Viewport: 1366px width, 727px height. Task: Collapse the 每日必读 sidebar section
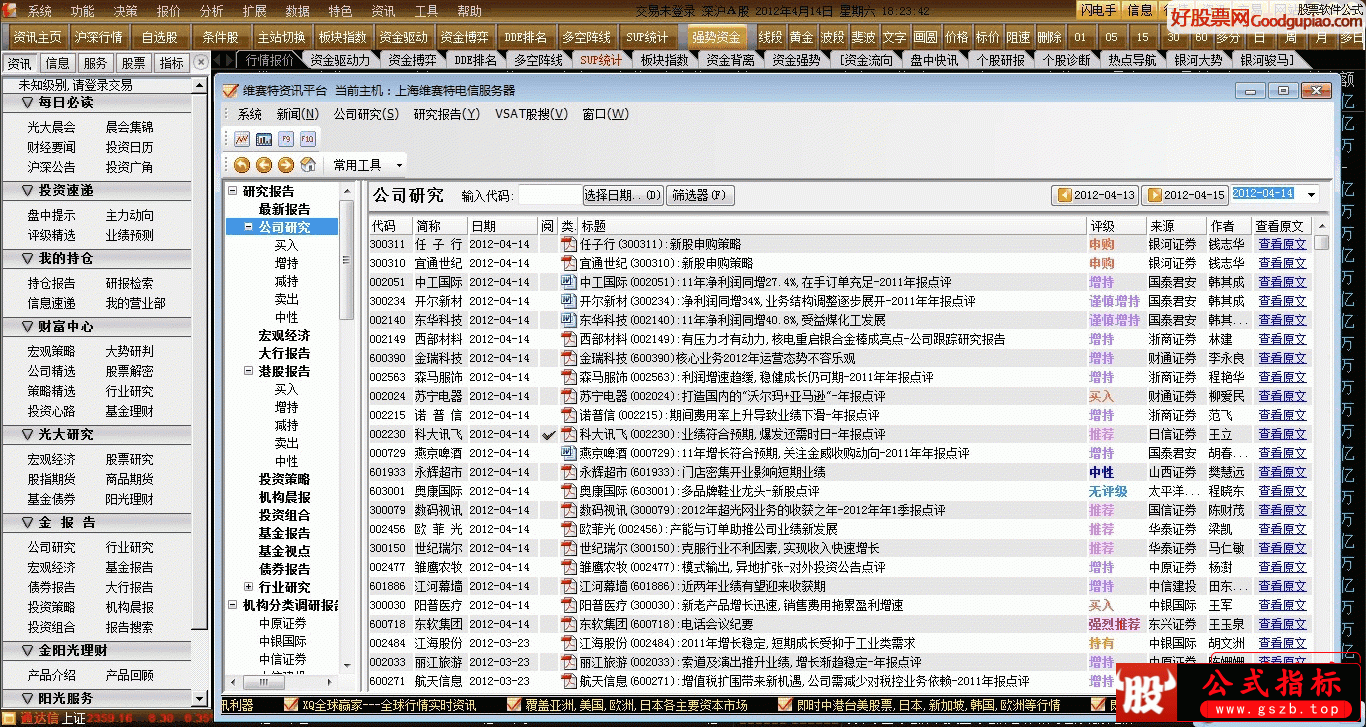pos(27,102)
